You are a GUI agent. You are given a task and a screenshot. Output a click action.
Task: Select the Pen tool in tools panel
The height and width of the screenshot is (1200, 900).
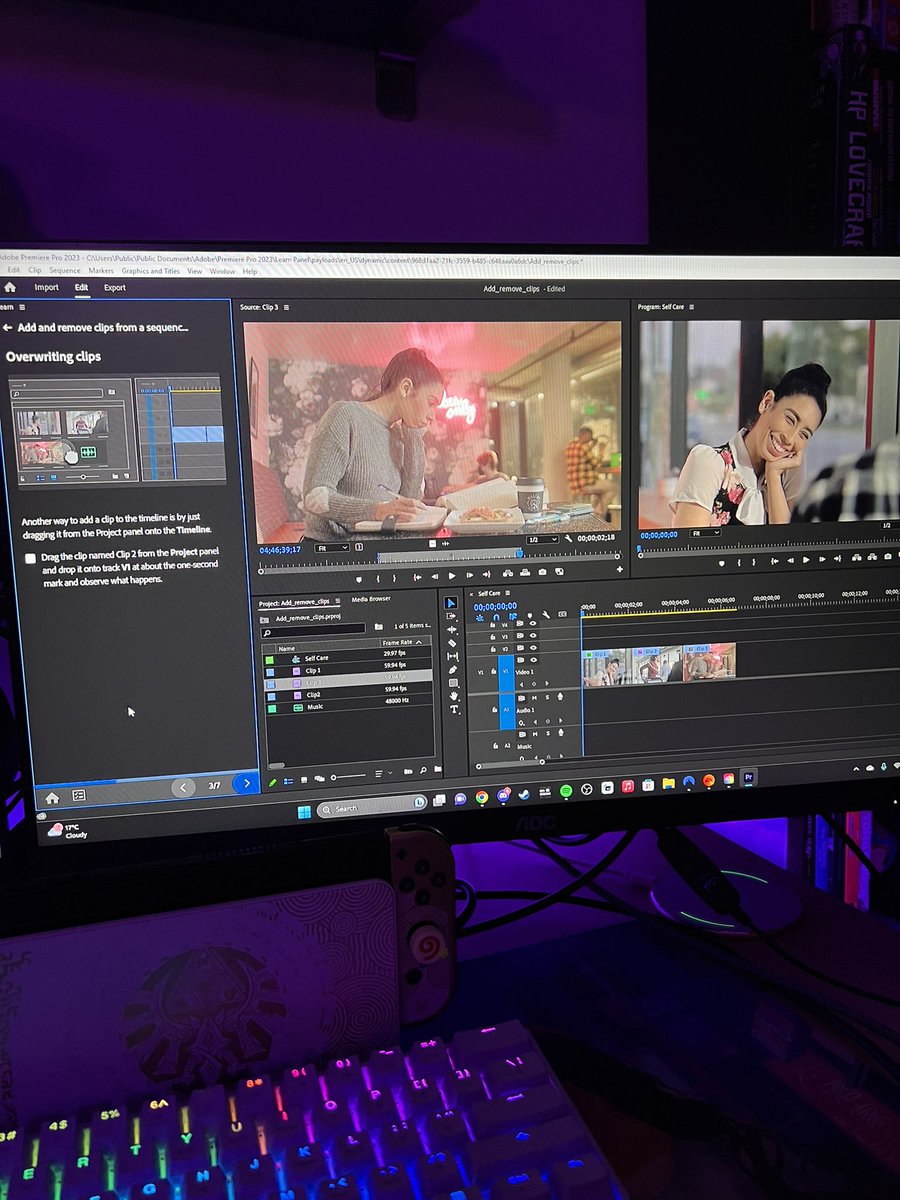coord(453,670)
